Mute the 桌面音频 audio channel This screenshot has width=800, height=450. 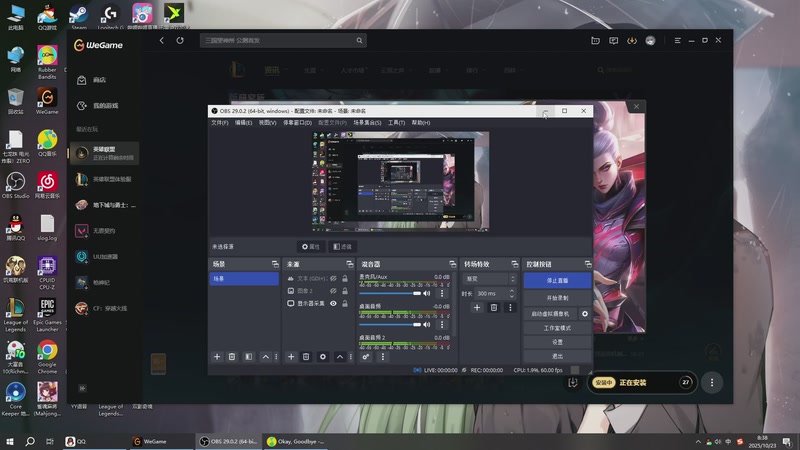(427, 324)
